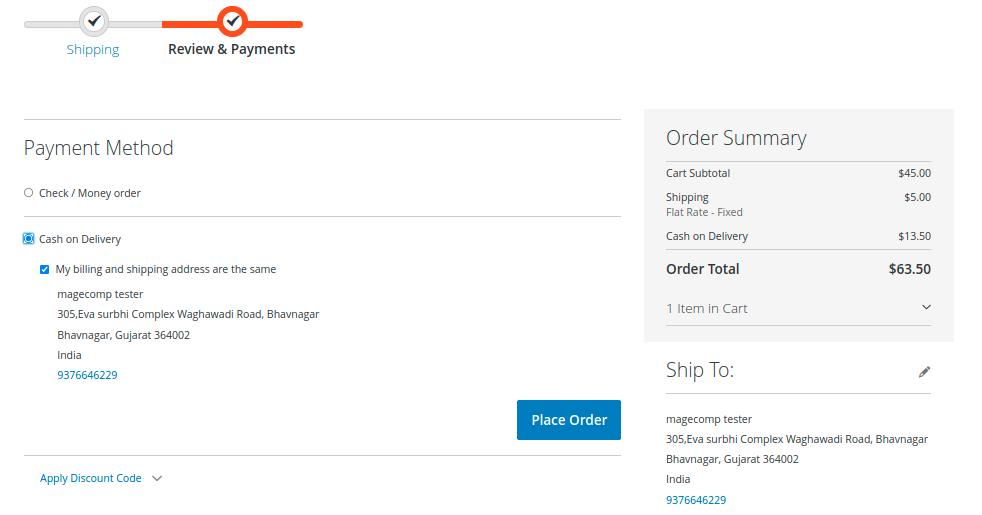Click the phone number under billing address

(87, 375)
